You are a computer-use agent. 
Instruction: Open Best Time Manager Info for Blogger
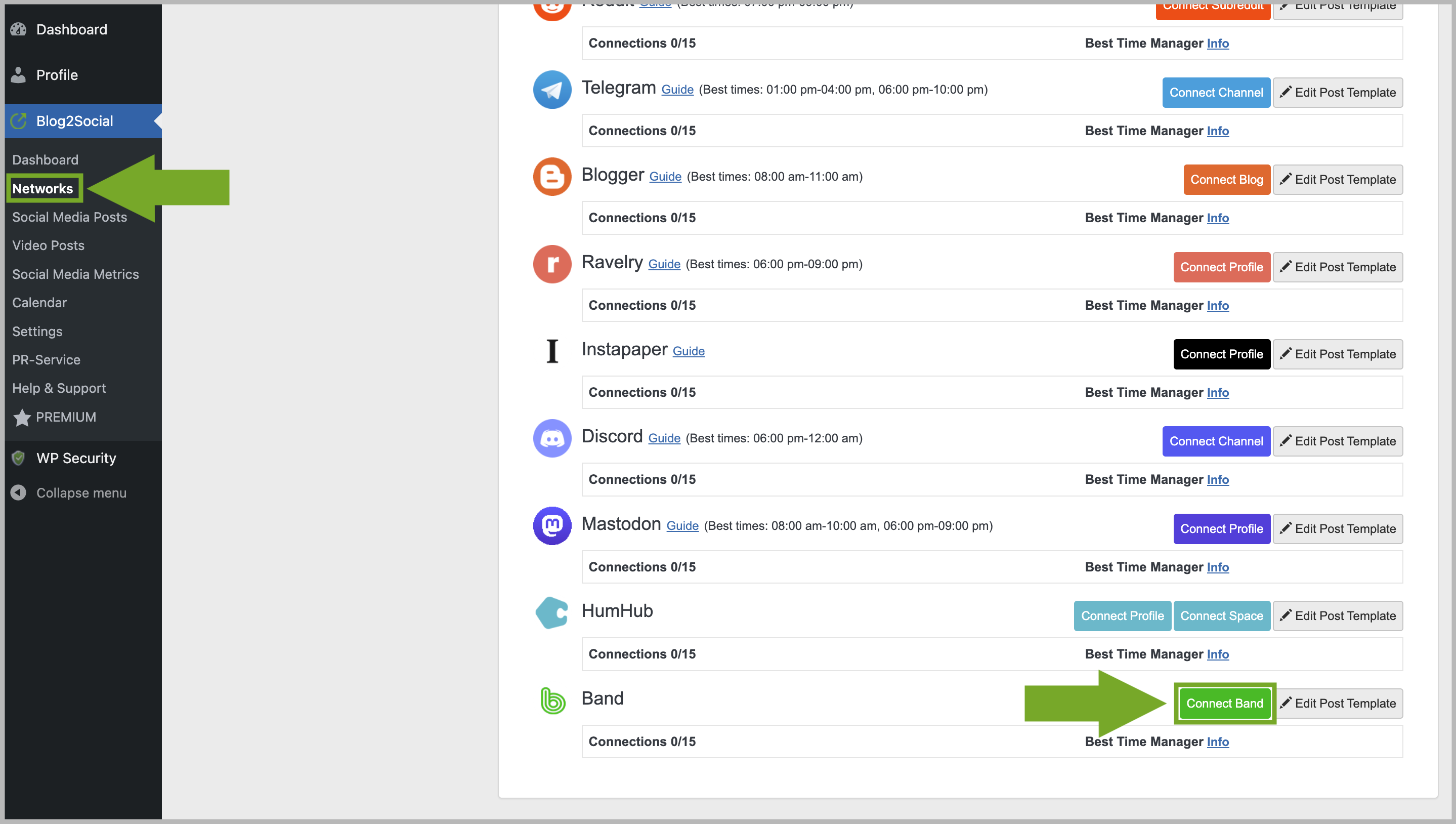[x=1217, y=218]
